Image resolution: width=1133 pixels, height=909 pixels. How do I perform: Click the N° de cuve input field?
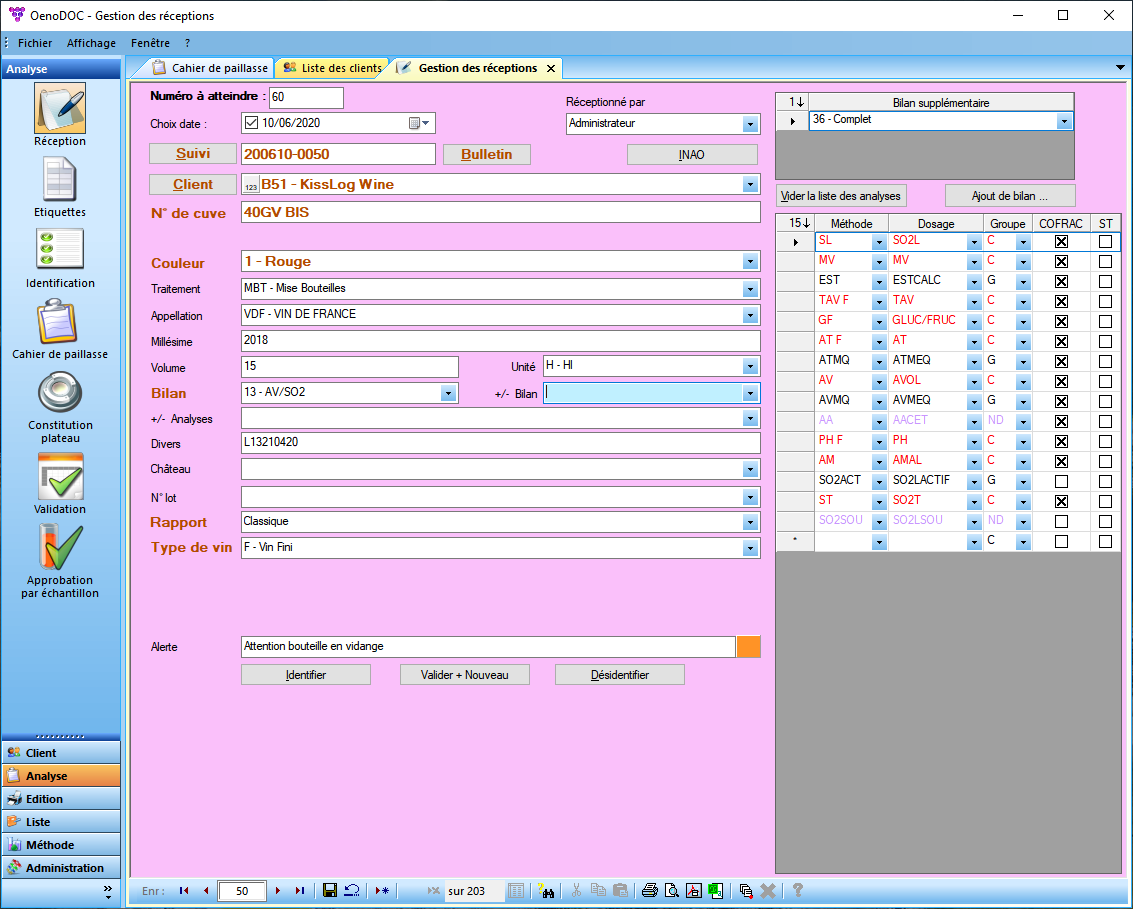pyautogui.click(x=500, y=213)
